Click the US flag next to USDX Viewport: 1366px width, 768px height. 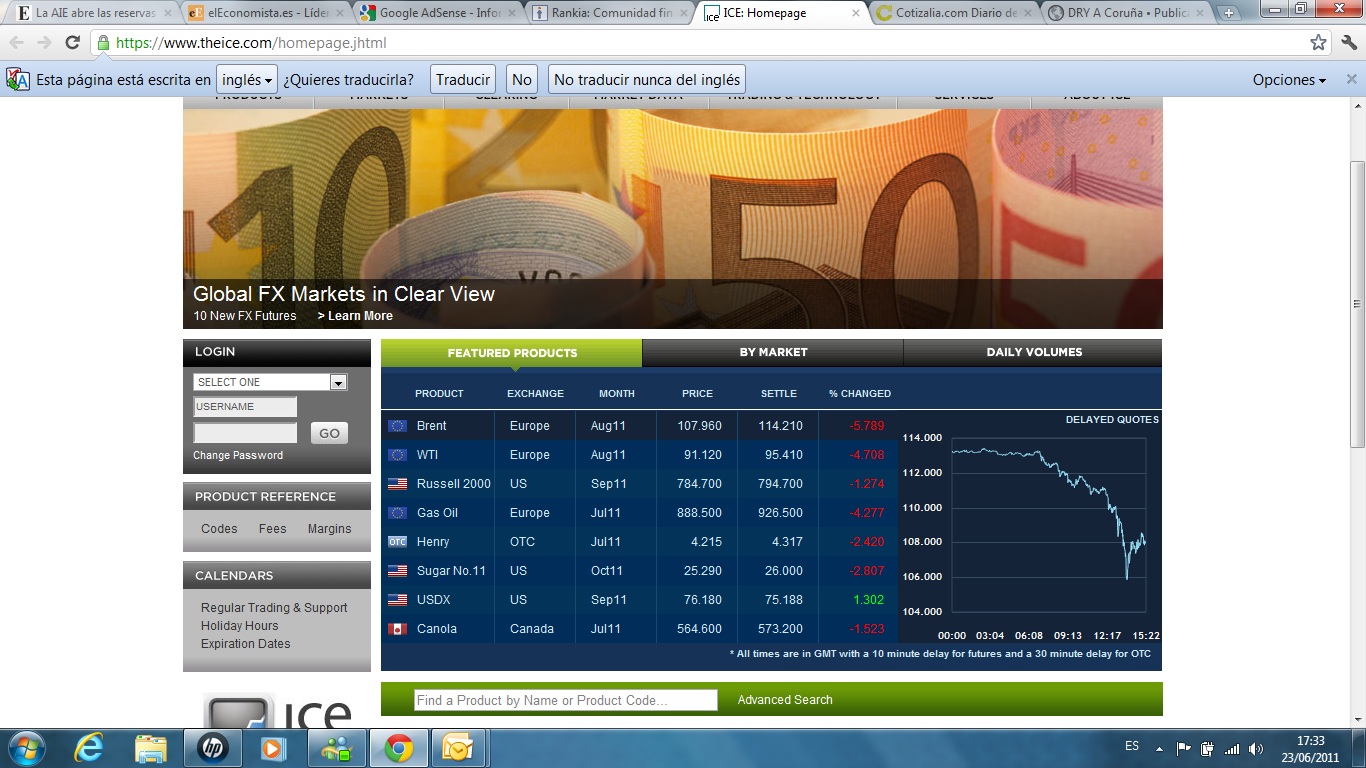pyautogui.click(x=398, y=600)
